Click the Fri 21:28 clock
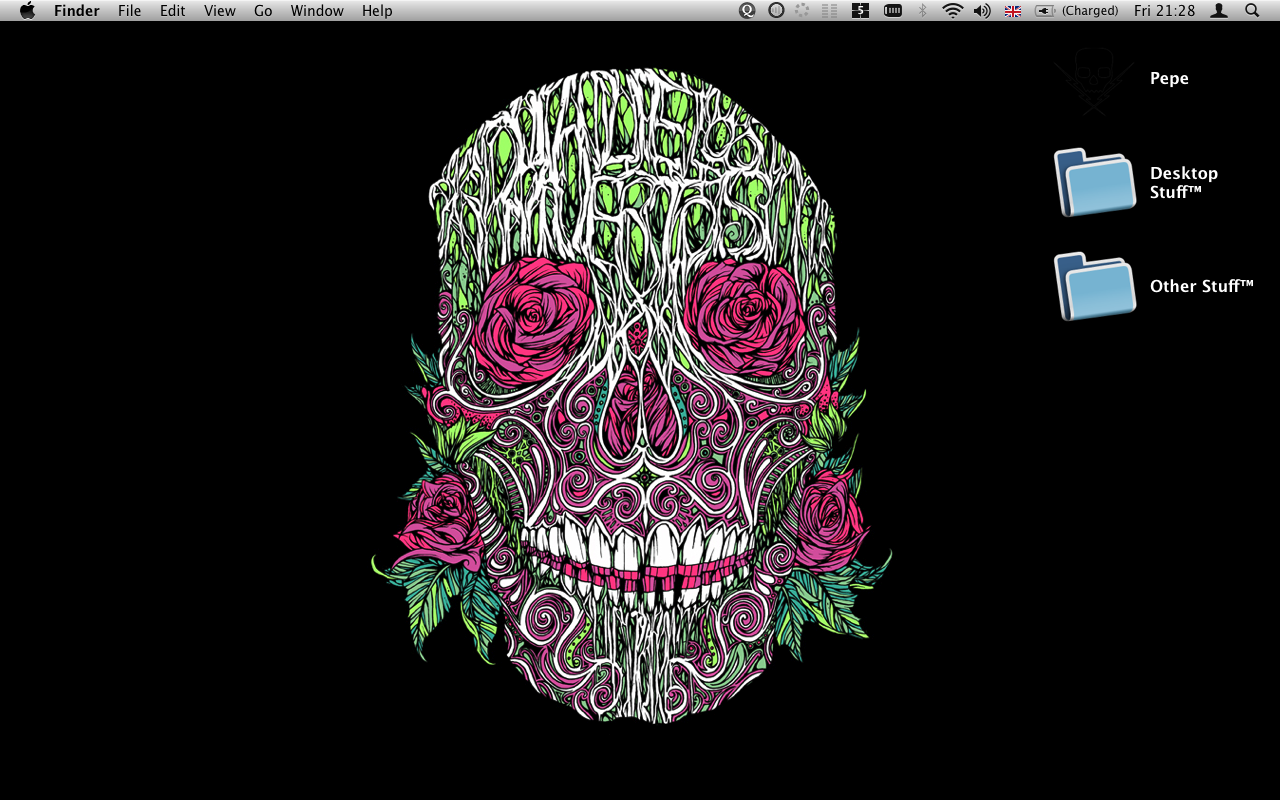The image size is (1280, 800). pos(1165,11)
